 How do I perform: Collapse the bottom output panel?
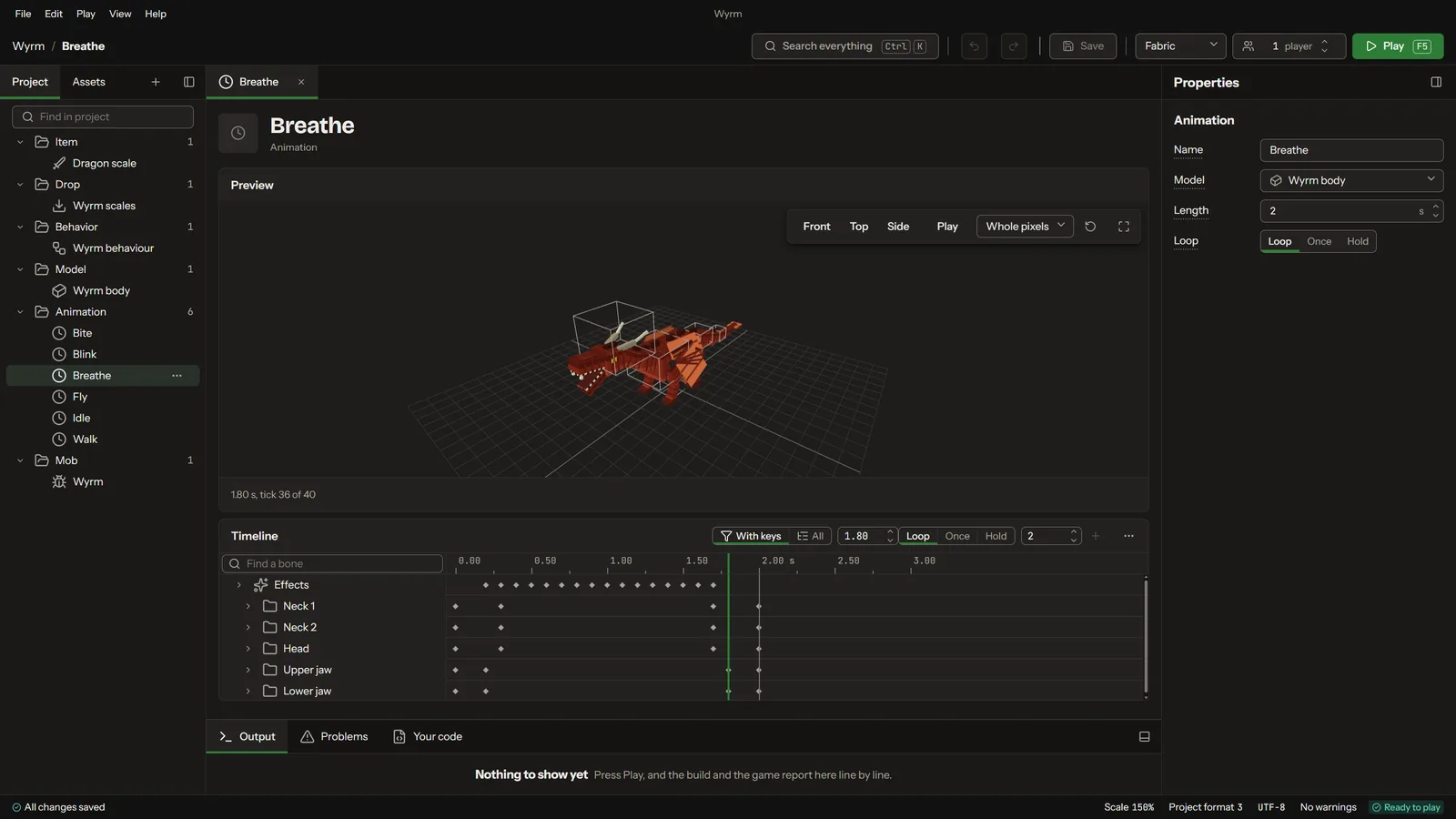click(1144, 737)
